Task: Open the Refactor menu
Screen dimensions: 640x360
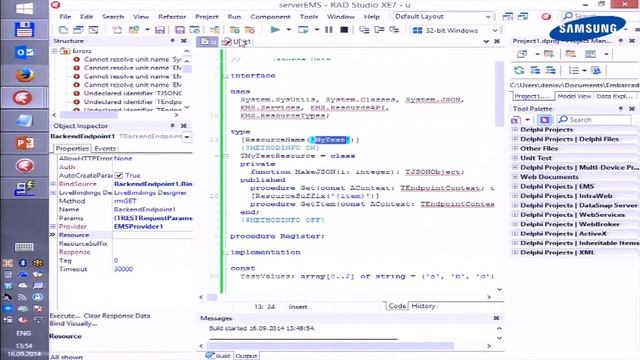Action: coord(172,17)
